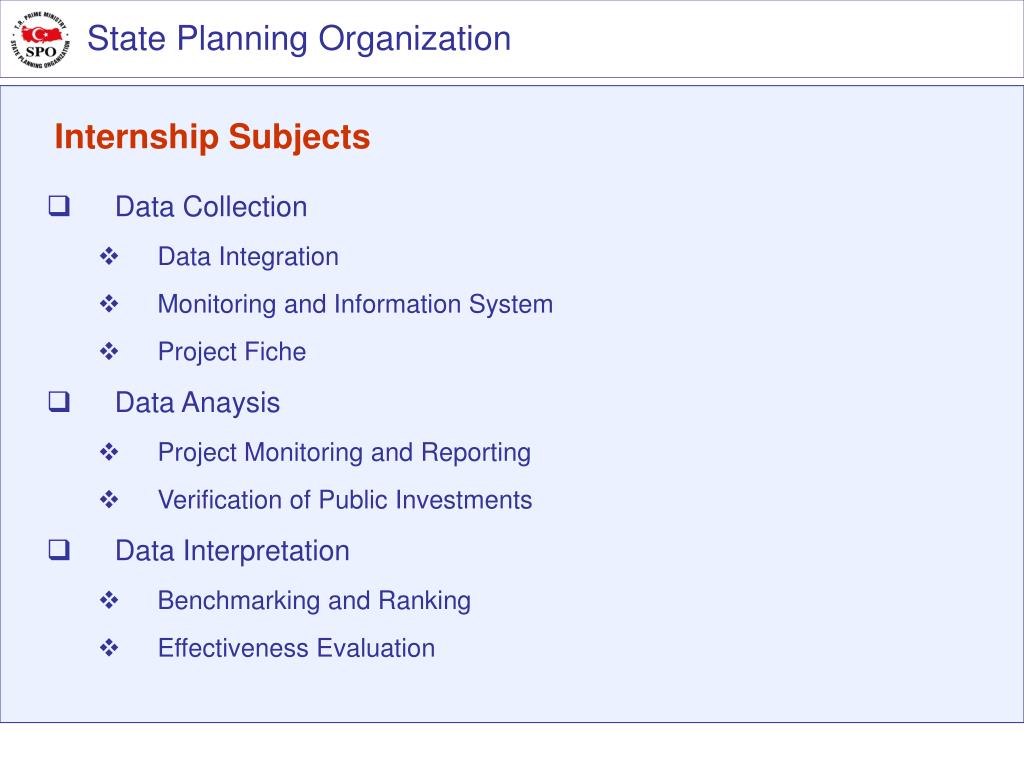Click diamond bullet before Project Fiche

click(109, 351)
